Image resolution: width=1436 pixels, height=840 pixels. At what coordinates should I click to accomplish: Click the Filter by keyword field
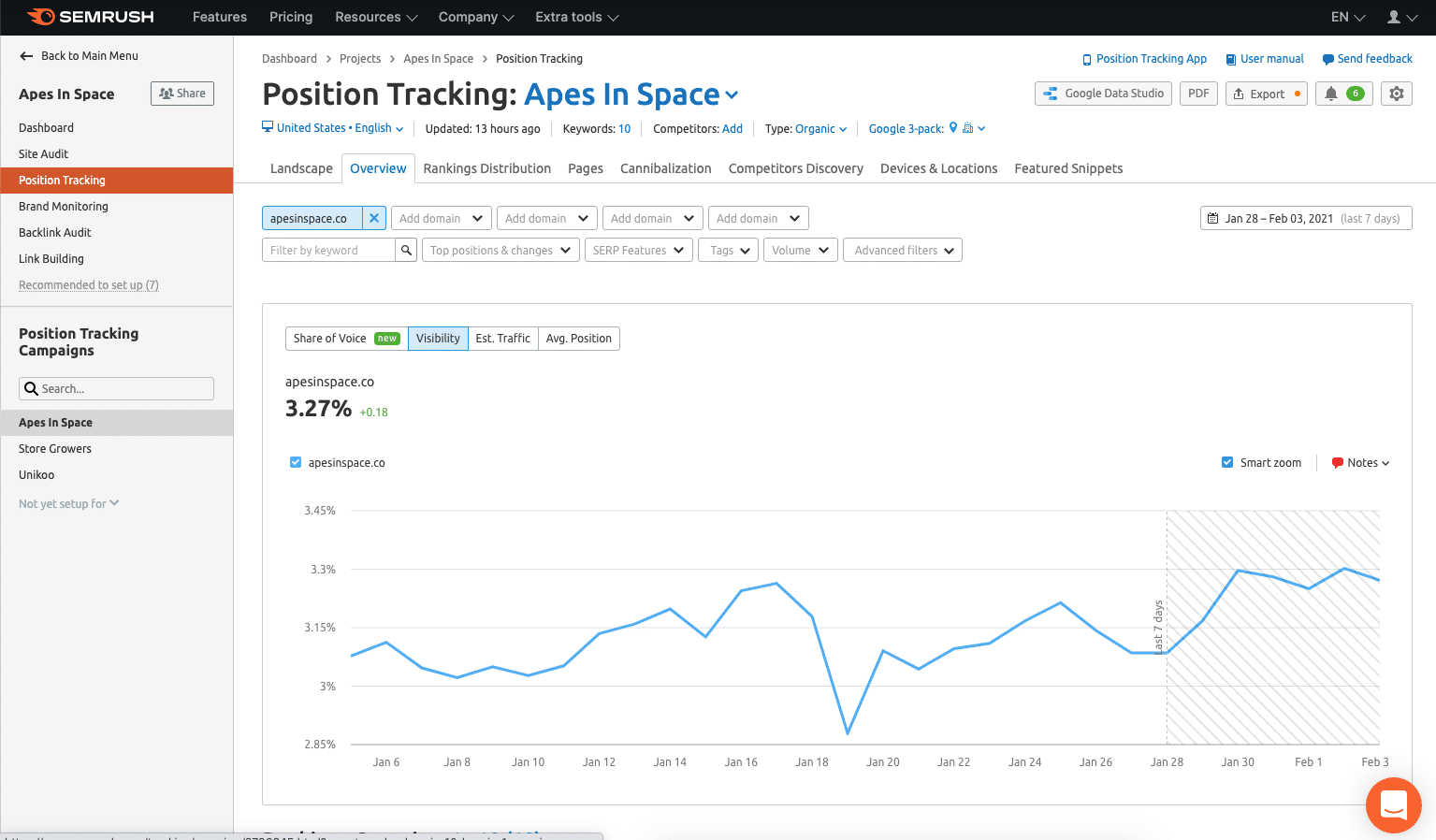[x=328, y=250]
